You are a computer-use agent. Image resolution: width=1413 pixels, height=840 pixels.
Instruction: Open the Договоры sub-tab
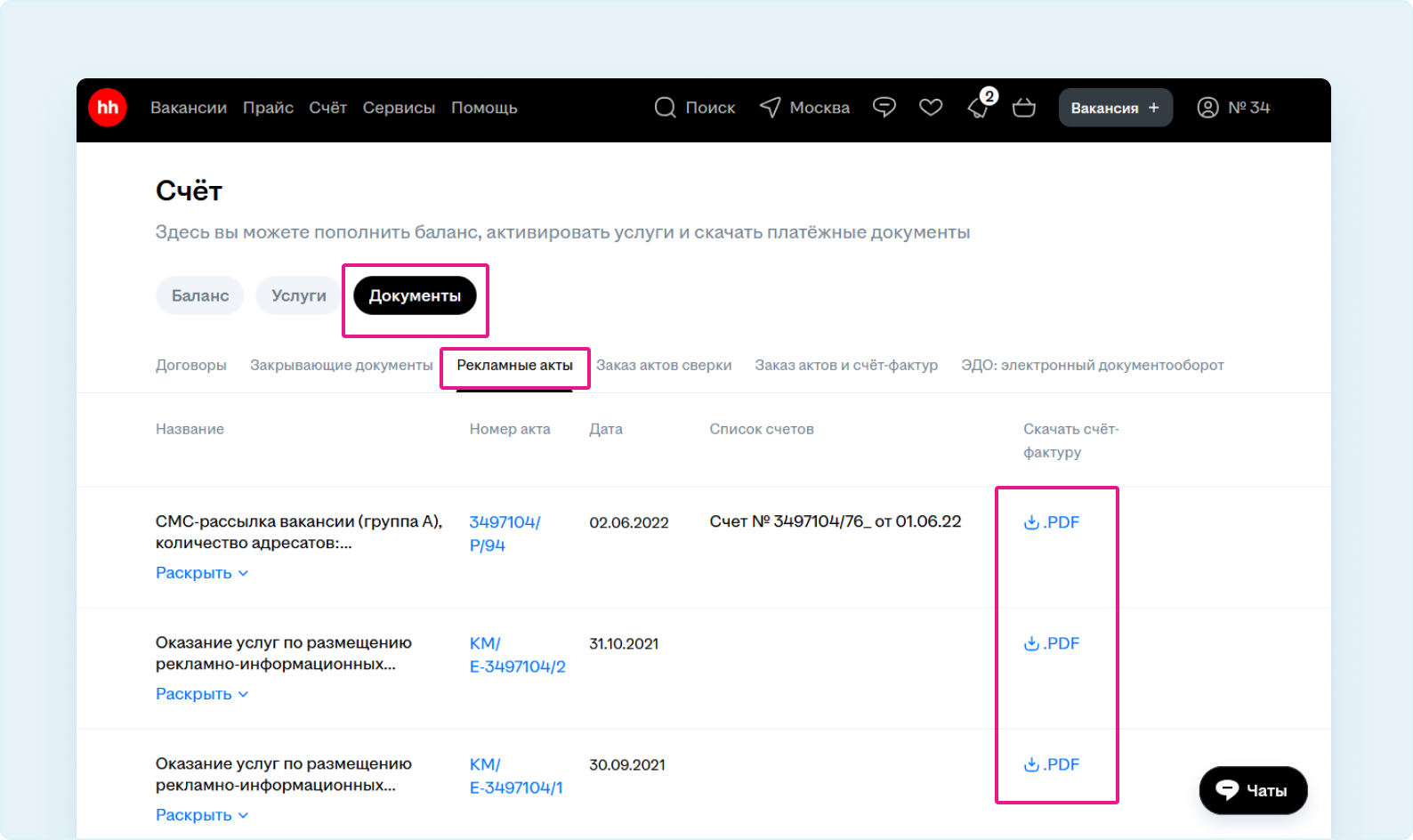click(191, 365)
